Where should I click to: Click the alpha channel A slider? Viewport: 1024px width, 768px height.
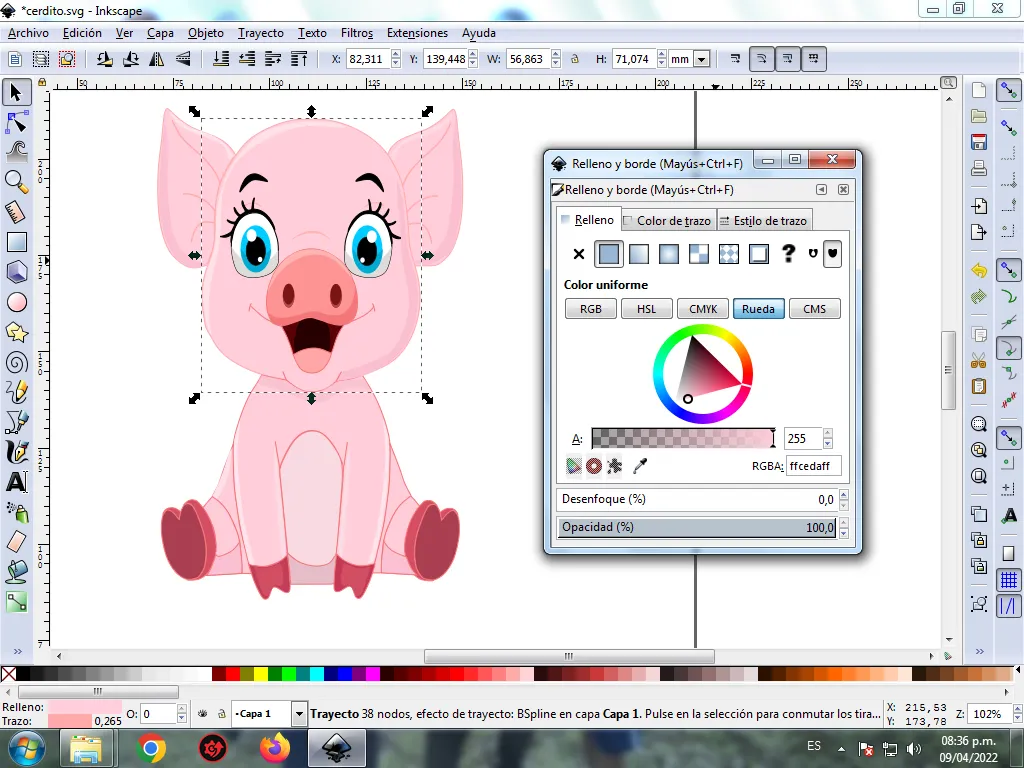coord(682,438)
